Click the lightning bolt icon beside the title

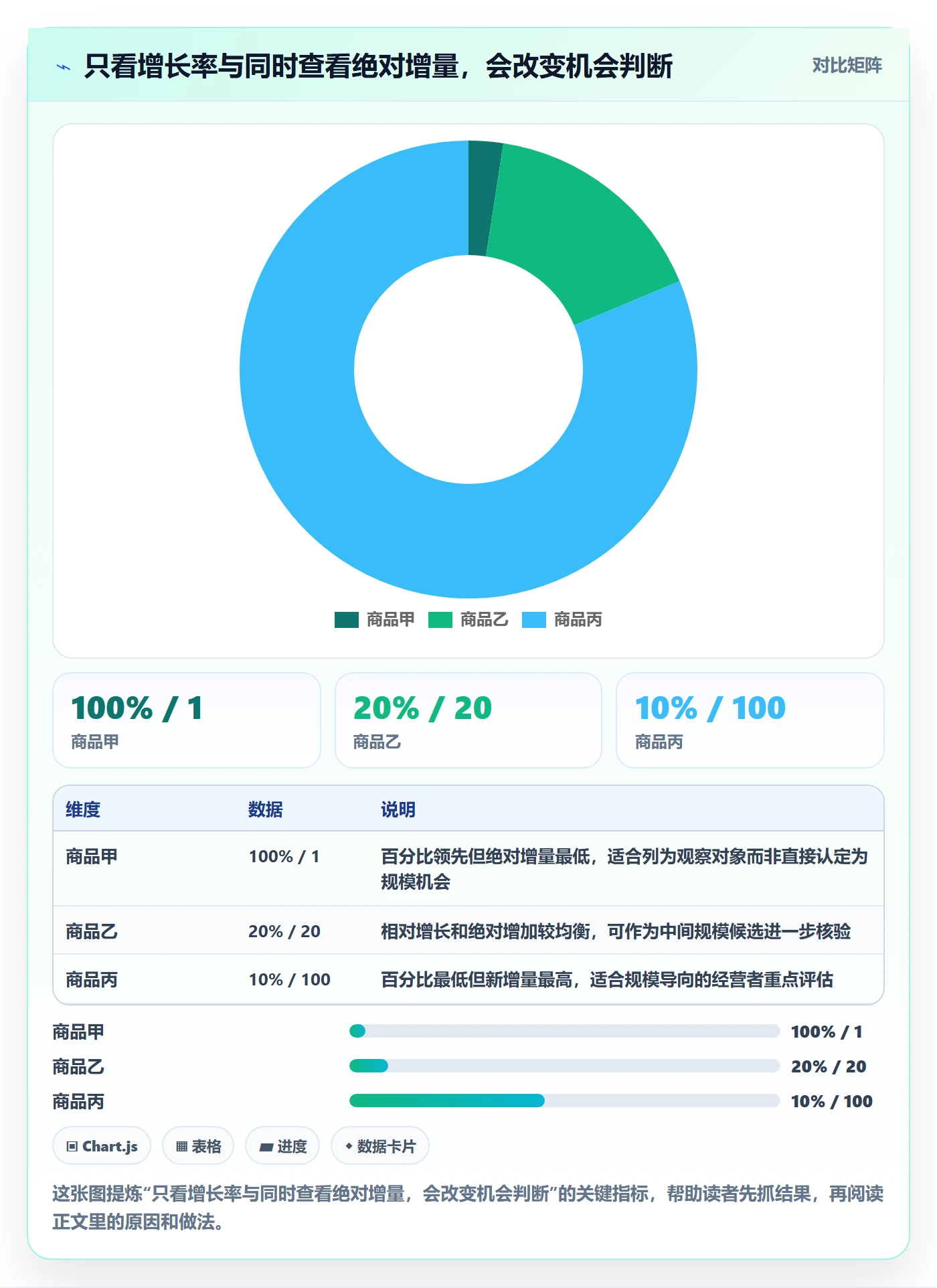tap(64, 67)
